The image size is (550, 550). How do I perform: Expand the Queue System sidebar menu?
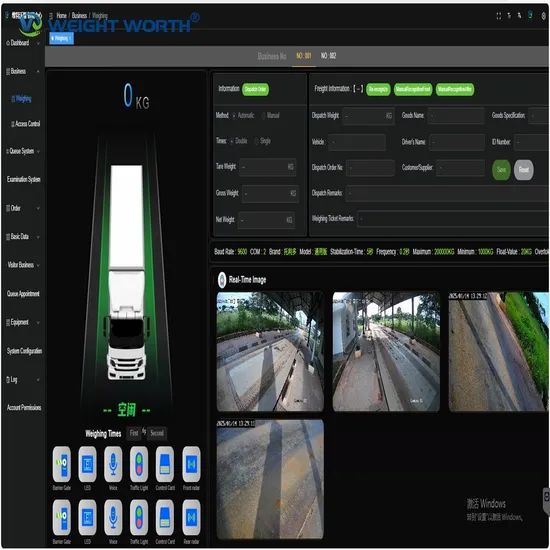(x=23, y=151)
